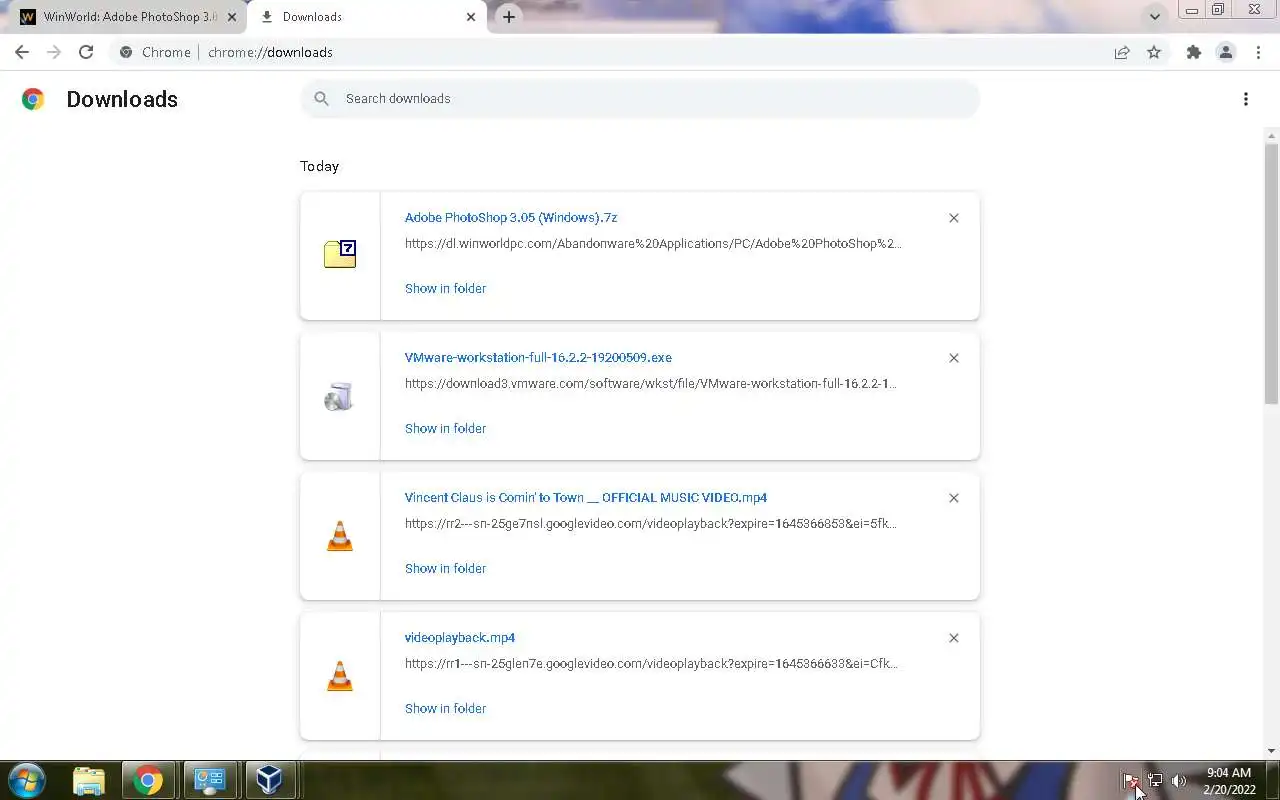Click the Downloads page title

(122, 99)
